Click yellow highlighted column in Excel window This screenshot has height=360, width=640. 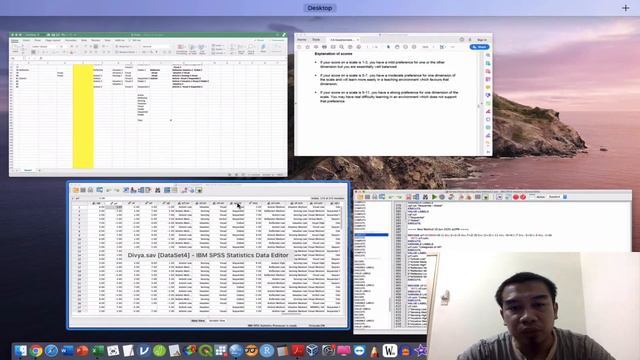click(x=83, y=116)
